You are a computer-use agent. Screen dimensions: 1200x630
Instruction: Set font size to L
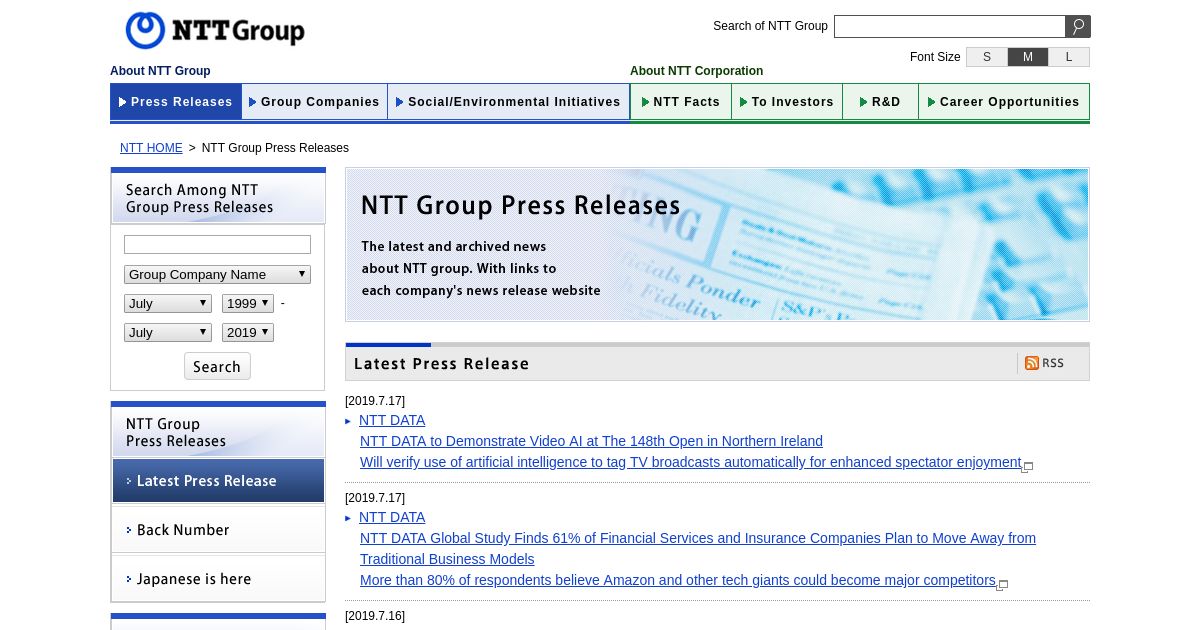click(x=1069, y=57)
